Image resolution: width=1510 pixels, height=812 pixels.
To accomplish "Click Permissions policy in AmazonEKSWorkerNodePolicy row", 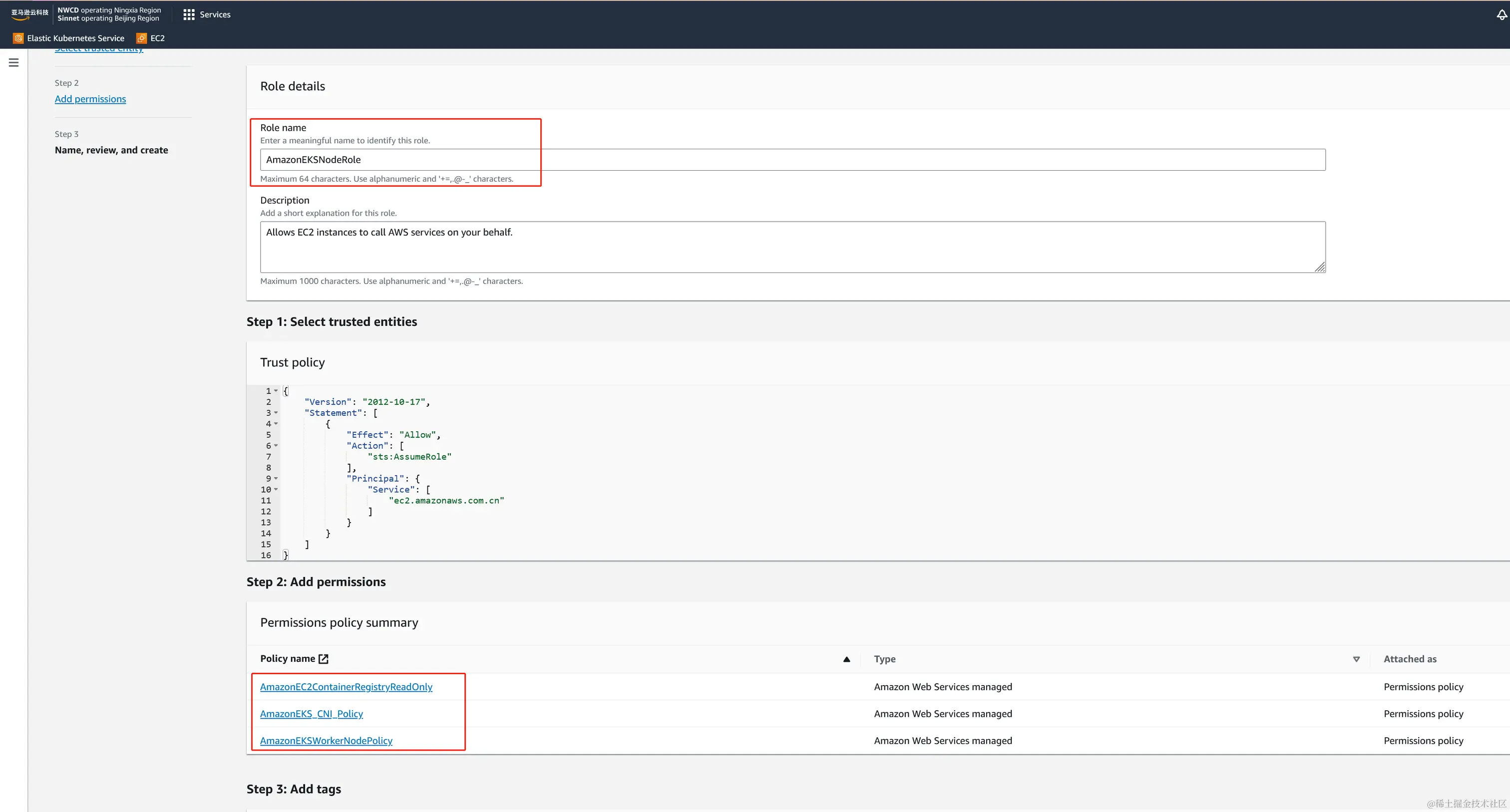I will pos(1423,741).
